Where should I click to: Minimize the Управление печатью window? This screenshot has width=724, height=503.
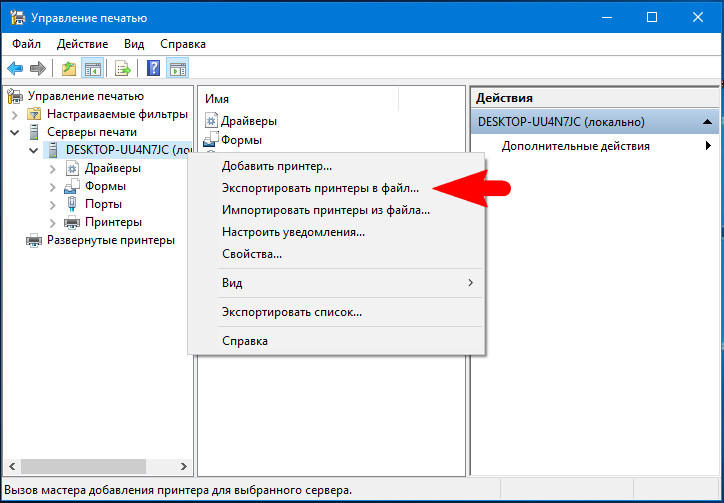(x=608, y=17)
